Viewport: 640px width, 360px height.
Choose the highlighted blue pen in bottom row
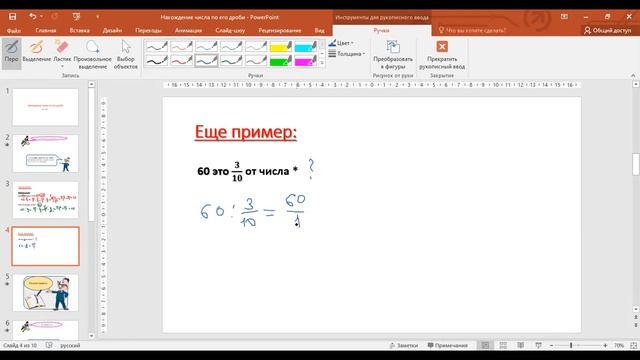coord(207,61)
